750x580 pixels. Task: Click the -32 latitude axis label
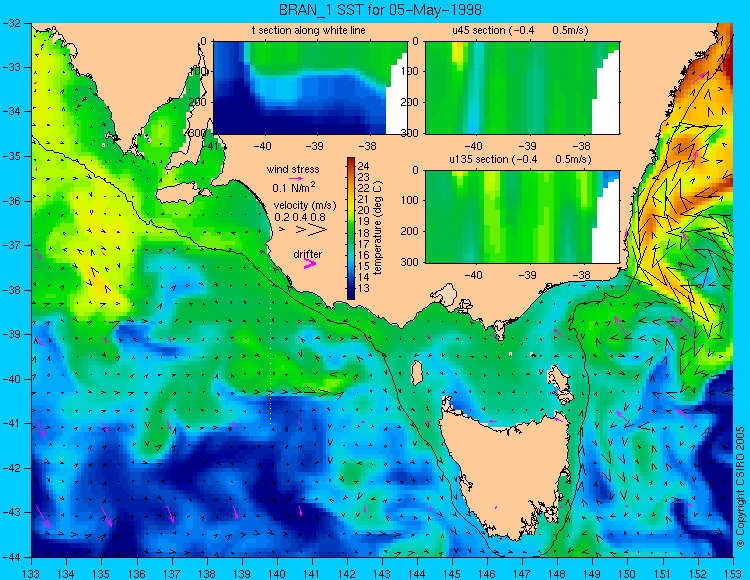click(11, 23)
